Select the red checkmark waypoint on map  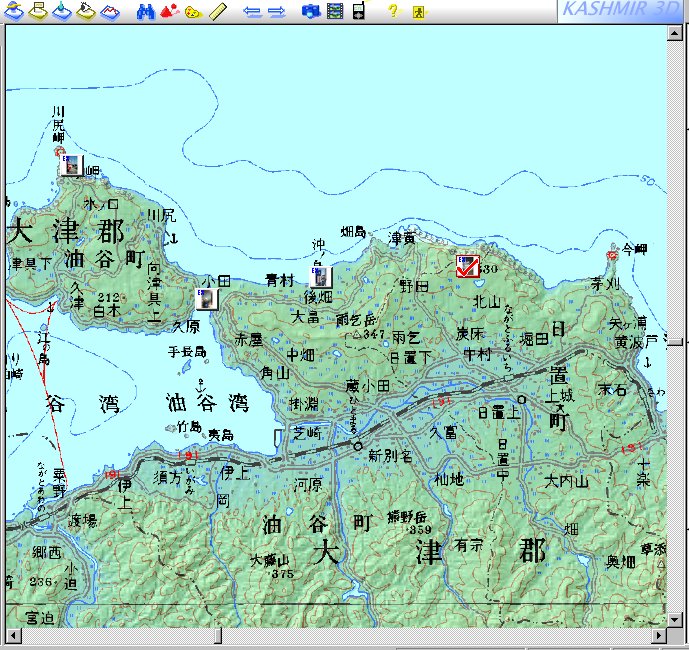click(466, 266)
